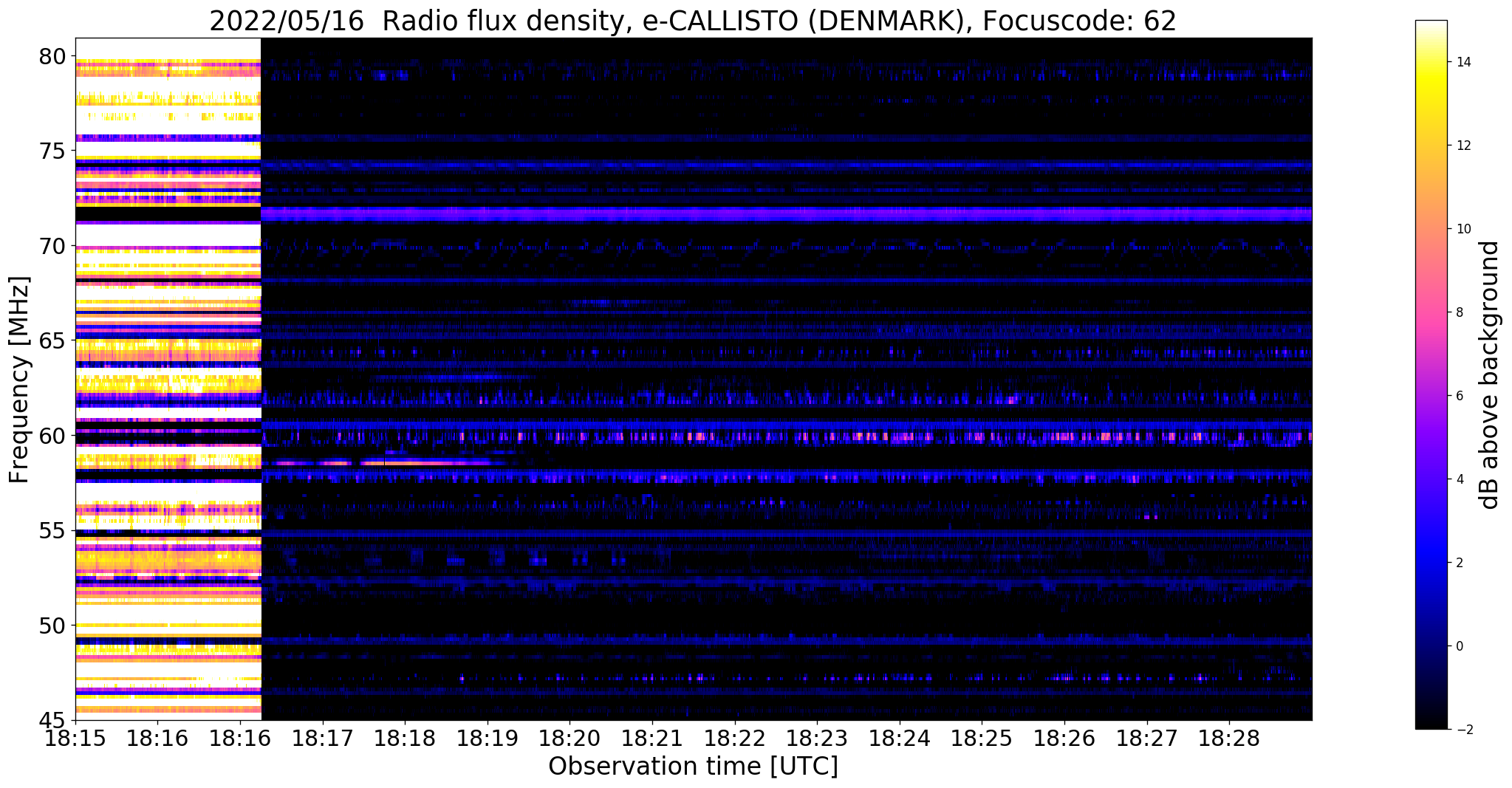
Task: Click the continuous purple band near 71.5 MHz
Action: 787,214
